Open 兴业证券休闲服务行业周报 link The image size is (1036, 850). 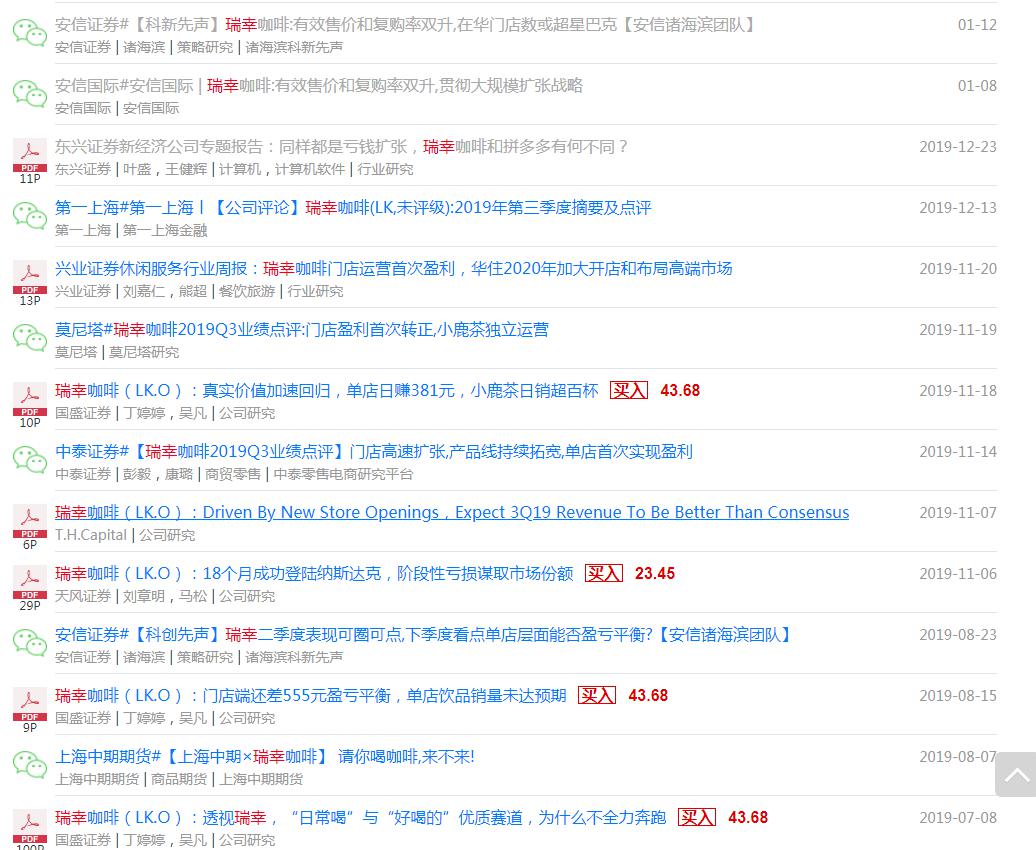click(x=394, y=269)
